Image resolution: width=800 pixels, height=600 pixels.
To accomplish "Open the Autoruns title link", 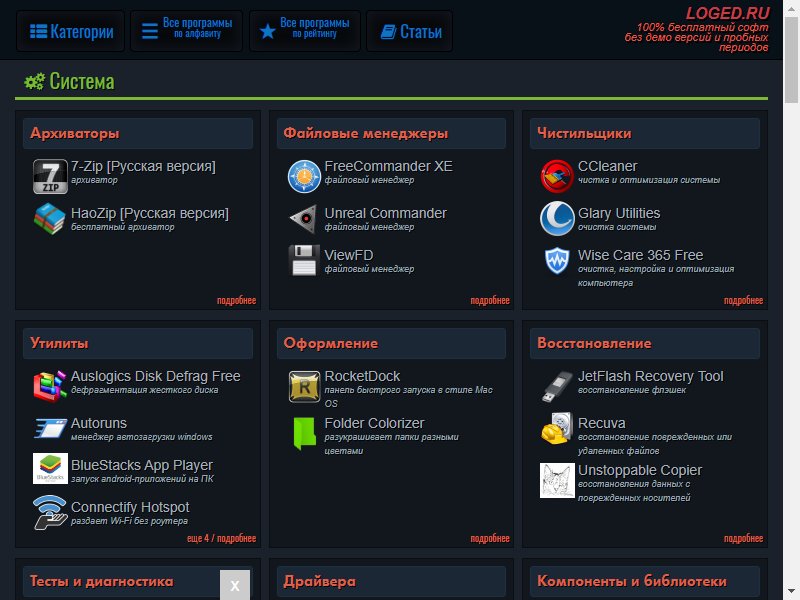I will (x=99, y=423).
